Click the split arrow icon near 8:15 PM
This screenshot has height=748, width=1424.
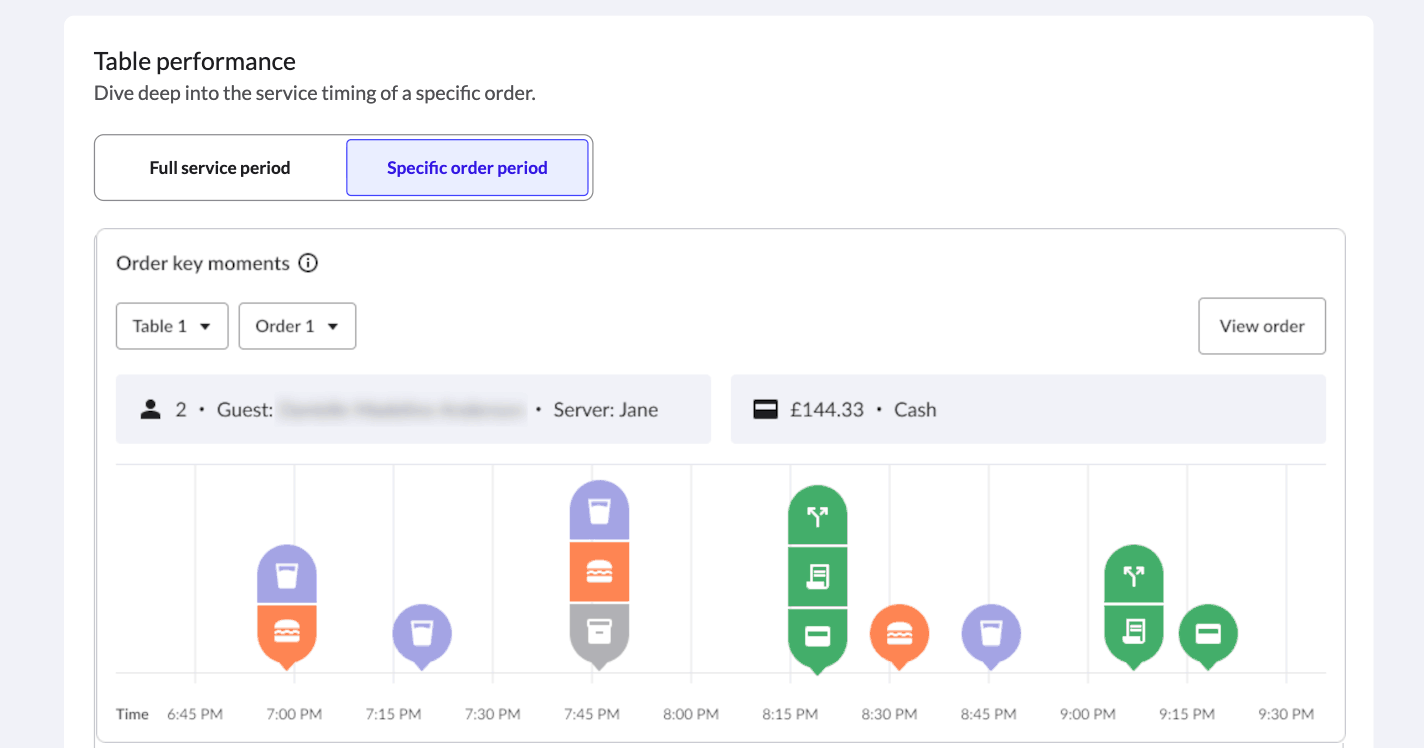coord(818,516)
